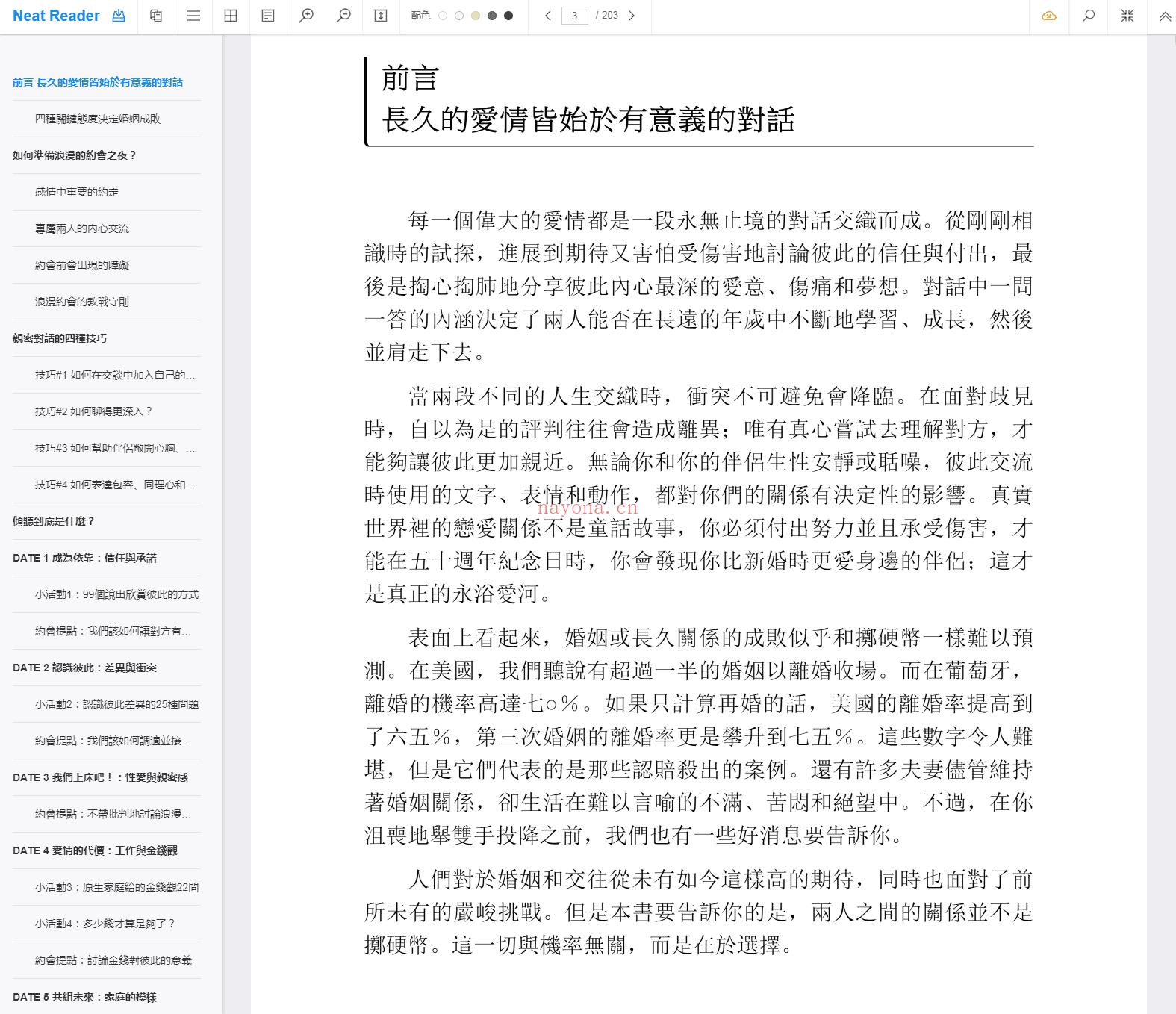
Task: Open chapter DATE 2 認識彼此：差異與衝突
Action: 85,668
